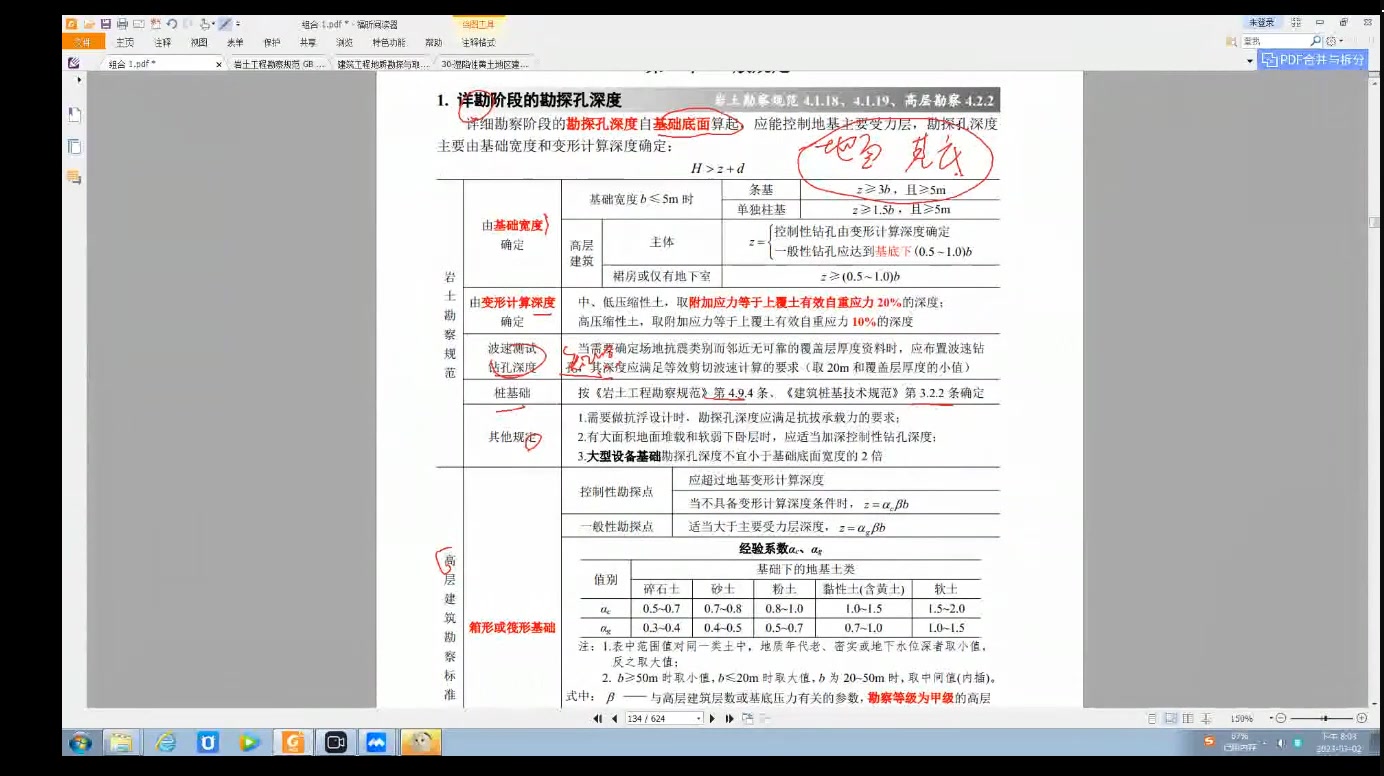Open Internet Explorer from taskbar

point(165,742)
